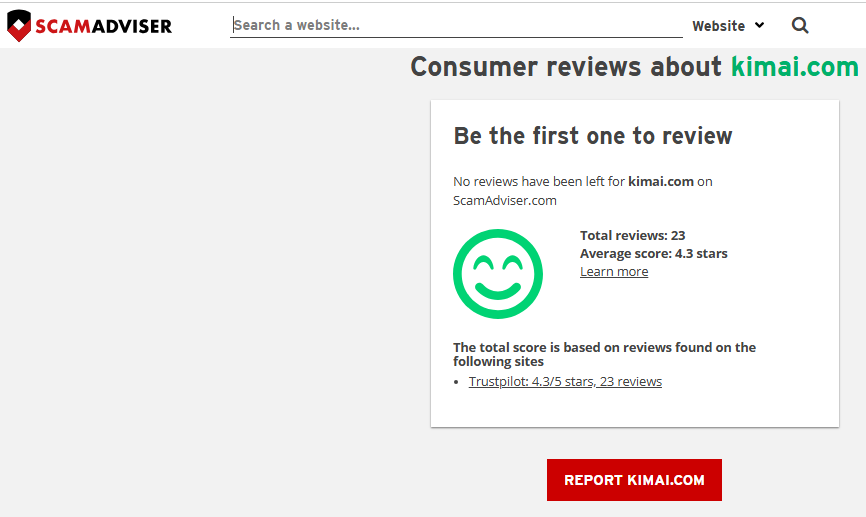Click the green kimai.com heading text
This screenshot has width=866, height=517.
click(795, 67)
